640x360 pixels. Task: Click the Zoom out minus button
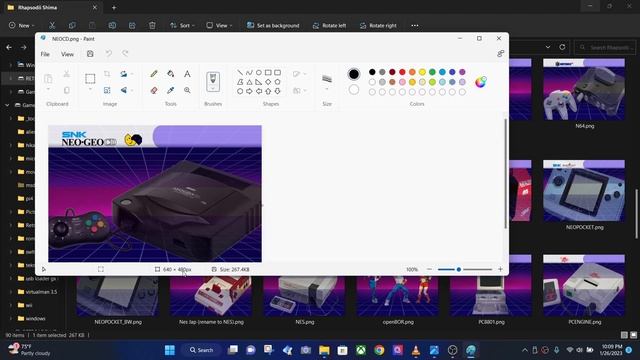(x=429, y=269)
